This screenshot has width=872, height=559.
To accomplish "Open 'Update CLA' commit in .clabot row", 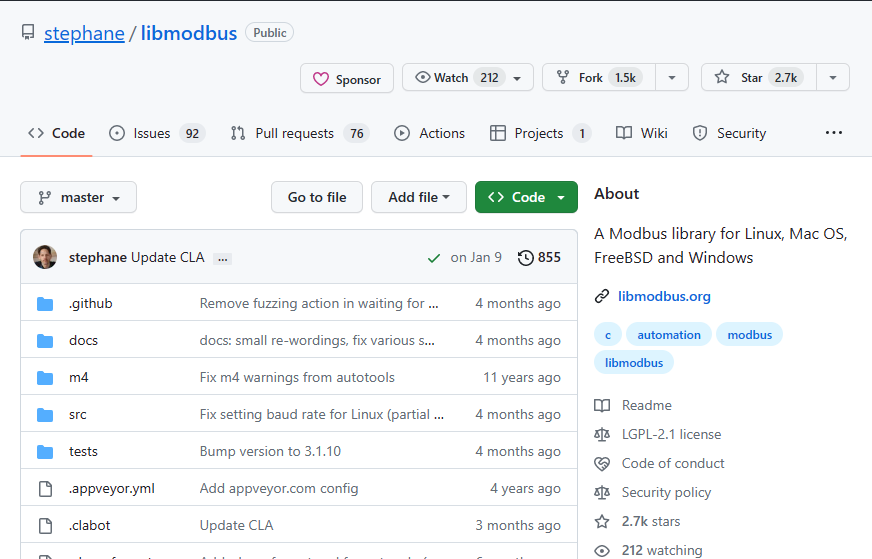I will (x=236, y=526).
